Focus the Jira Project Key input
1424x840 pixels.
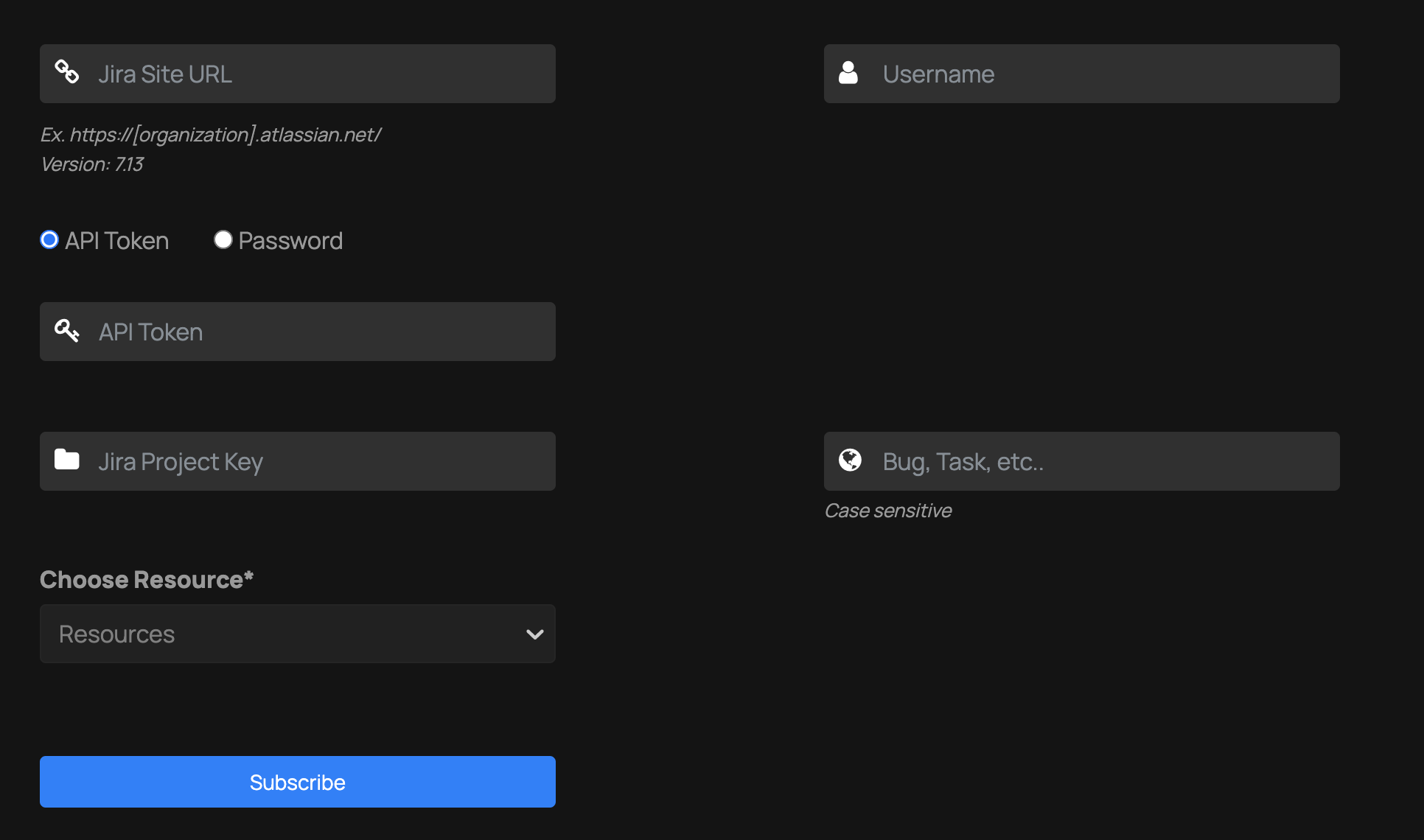click(x=298, y=461)
